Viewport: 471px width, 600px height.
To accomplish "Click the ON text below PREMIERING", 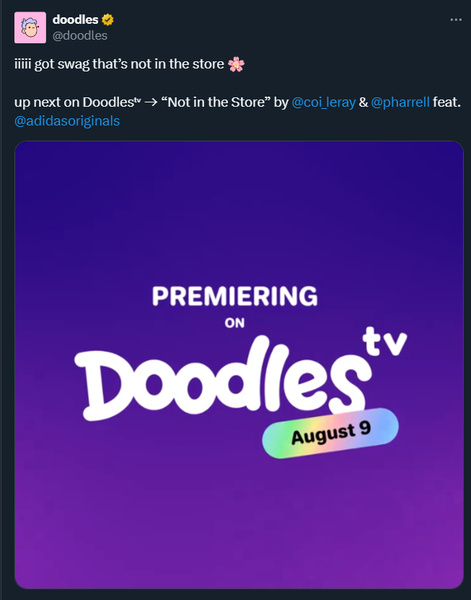I will (235, 323).
